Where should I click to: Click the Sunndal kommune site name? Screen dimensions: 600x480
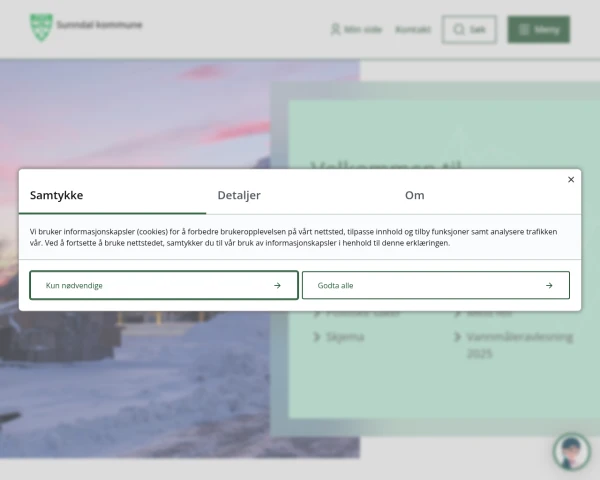pyautogui.click(x=99, y=25)
